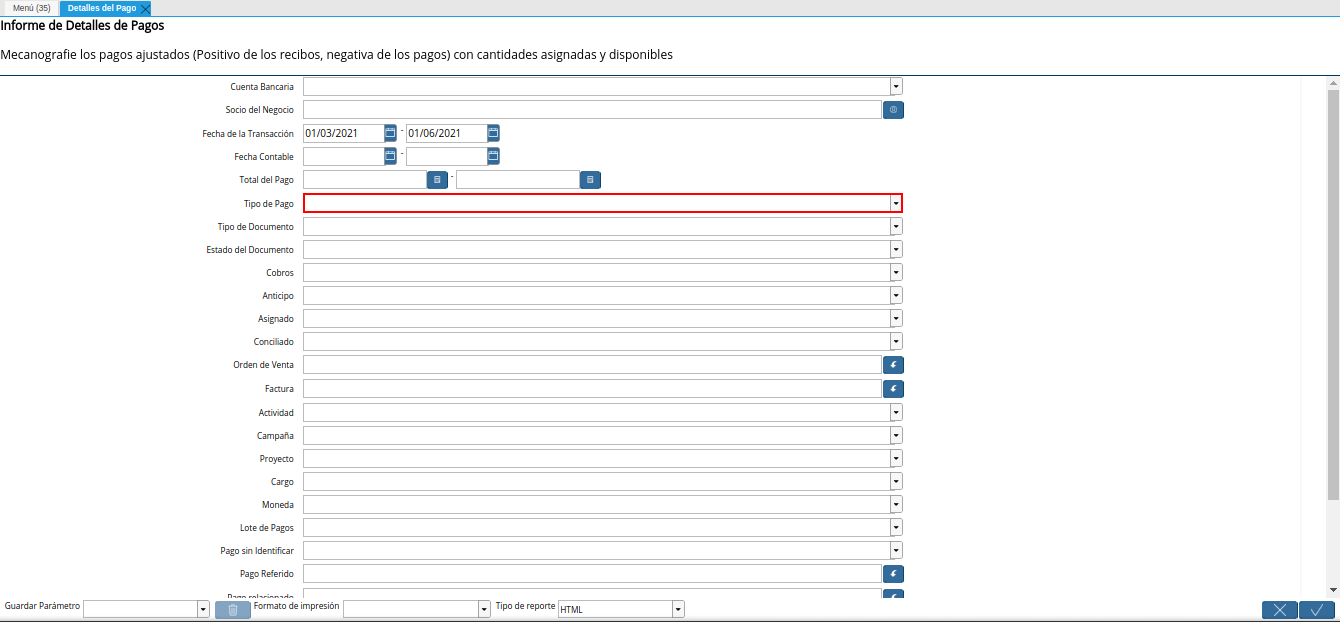1340x622 pixels.
Task: Focus the Total del Pago minimum field
Action: point(365,180)
